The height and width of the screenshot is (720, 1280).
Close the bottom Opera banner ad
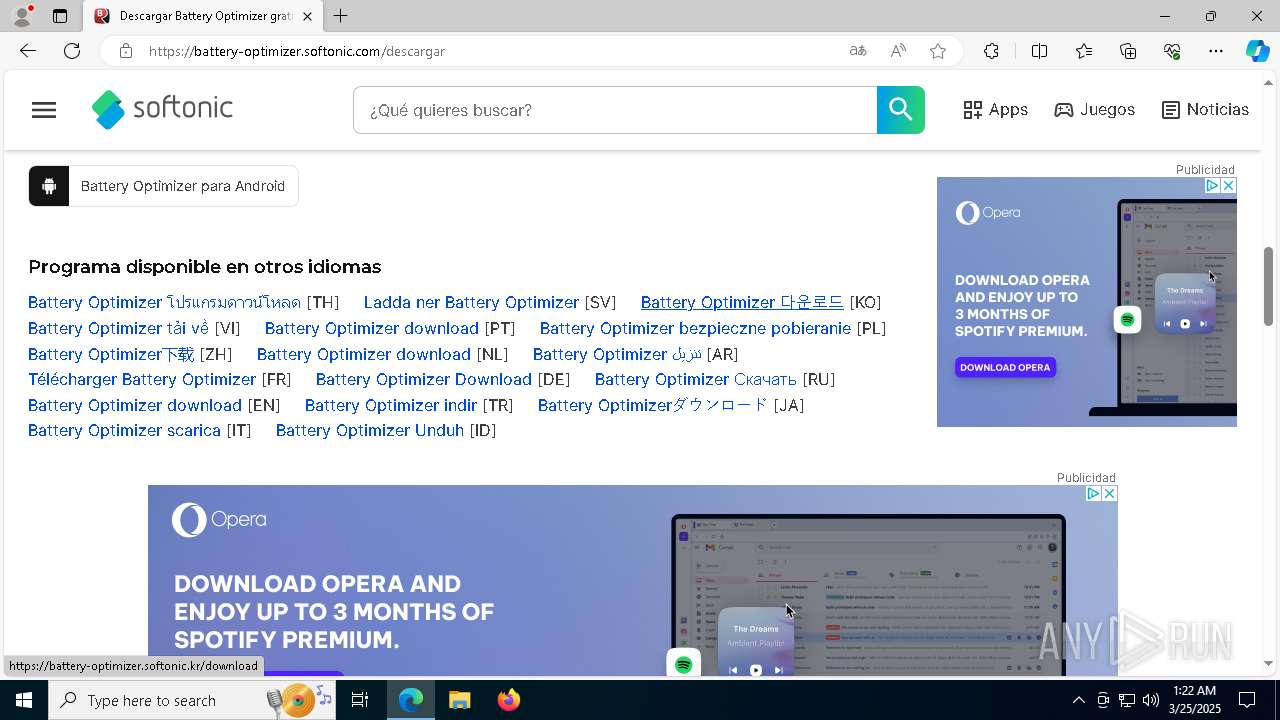(1109, 494)
